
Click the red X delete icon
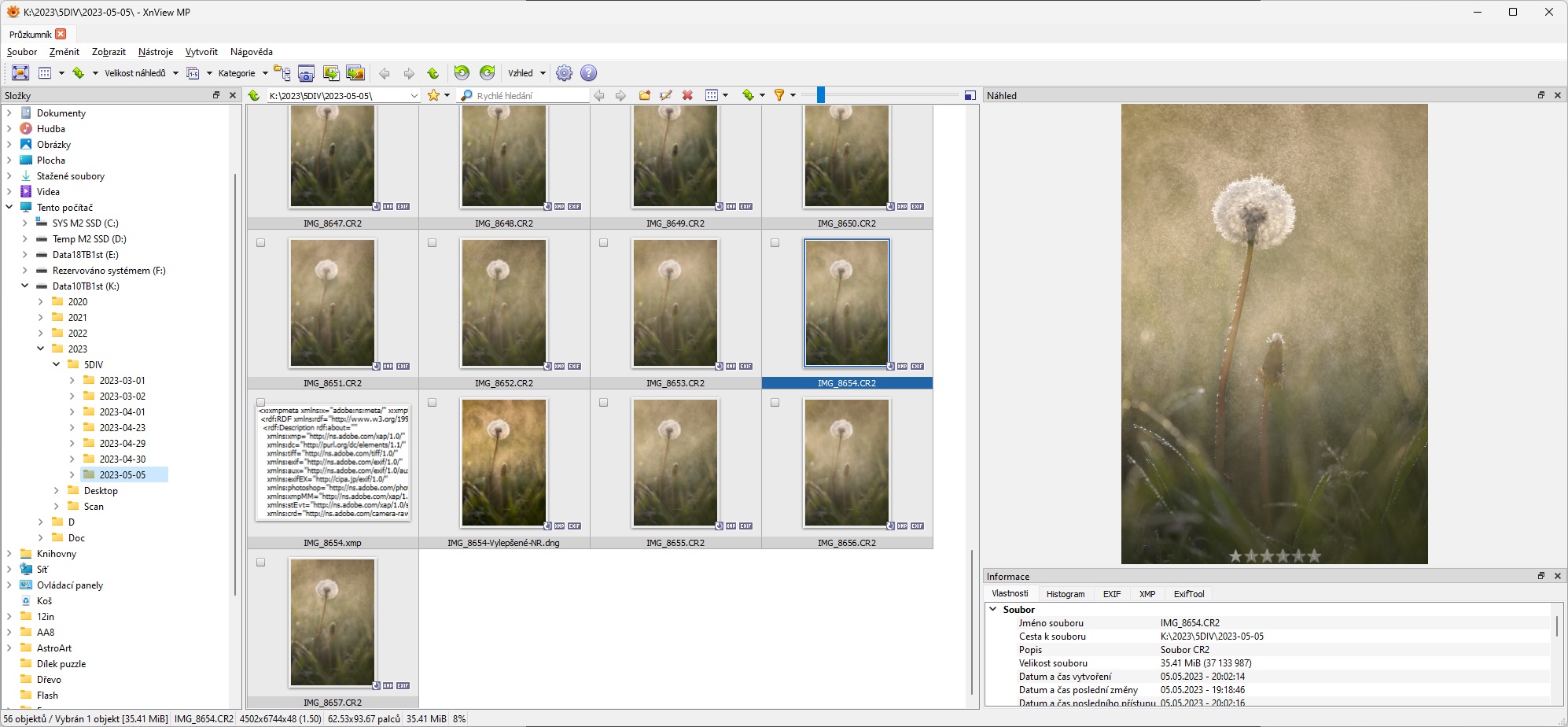click(687, 95)
